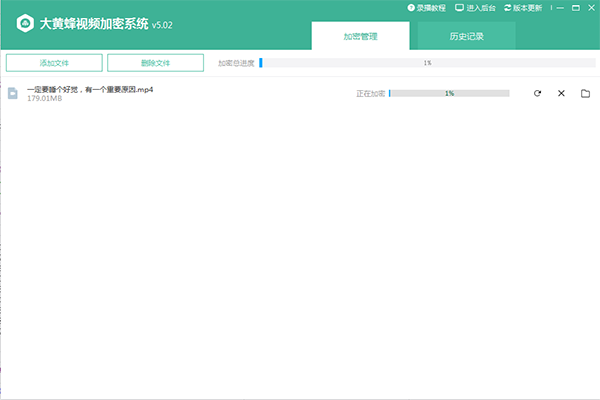Minimize the application window

(558, 8)
